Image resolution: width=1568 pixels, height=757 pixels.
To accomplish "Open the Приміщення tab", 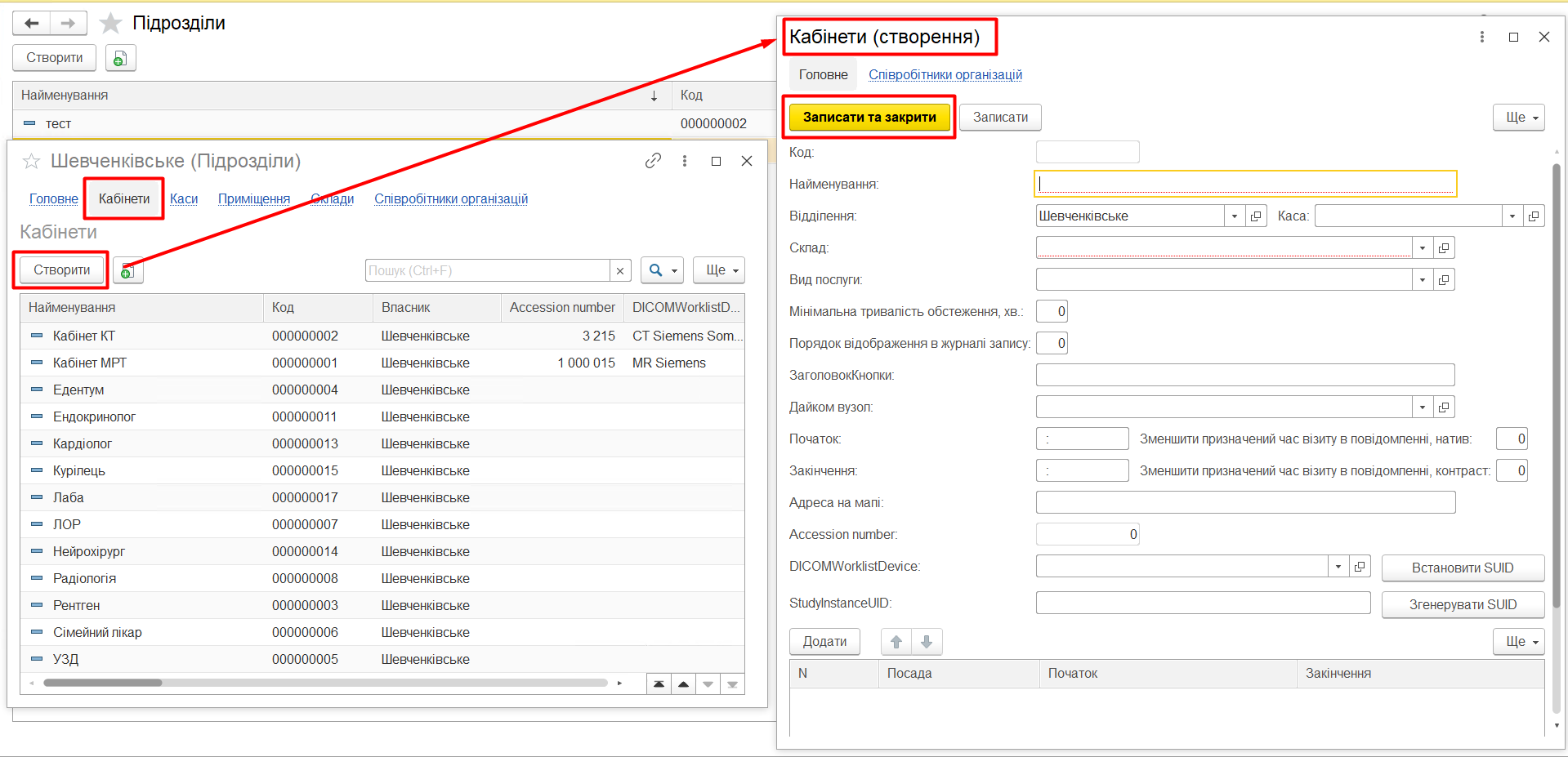I will click(253, 198).
